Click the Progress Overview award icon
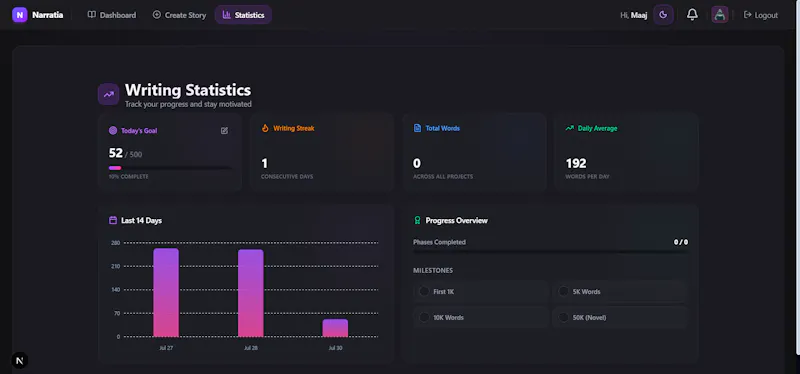Screen dimensions: 800x374 [417, 220]
